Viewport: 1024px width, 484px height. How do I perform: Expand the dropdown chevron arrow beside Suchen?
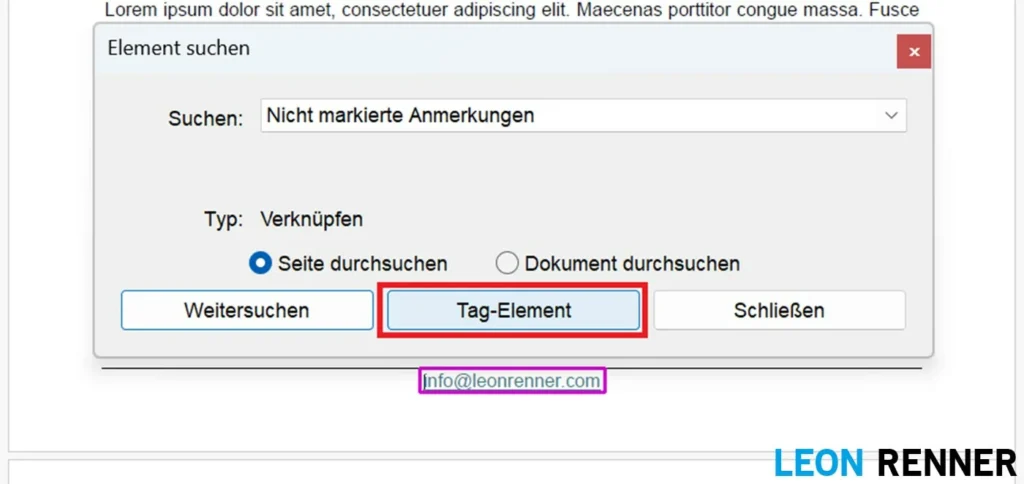(891, 116)
